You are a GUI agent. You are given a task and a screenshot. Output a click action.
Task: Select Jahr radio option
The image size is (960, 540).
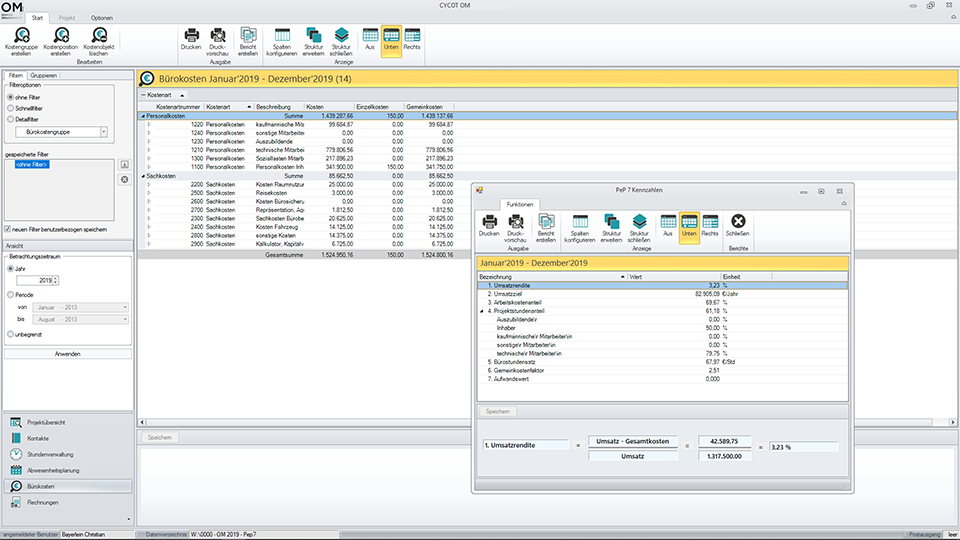click(10, 269)
